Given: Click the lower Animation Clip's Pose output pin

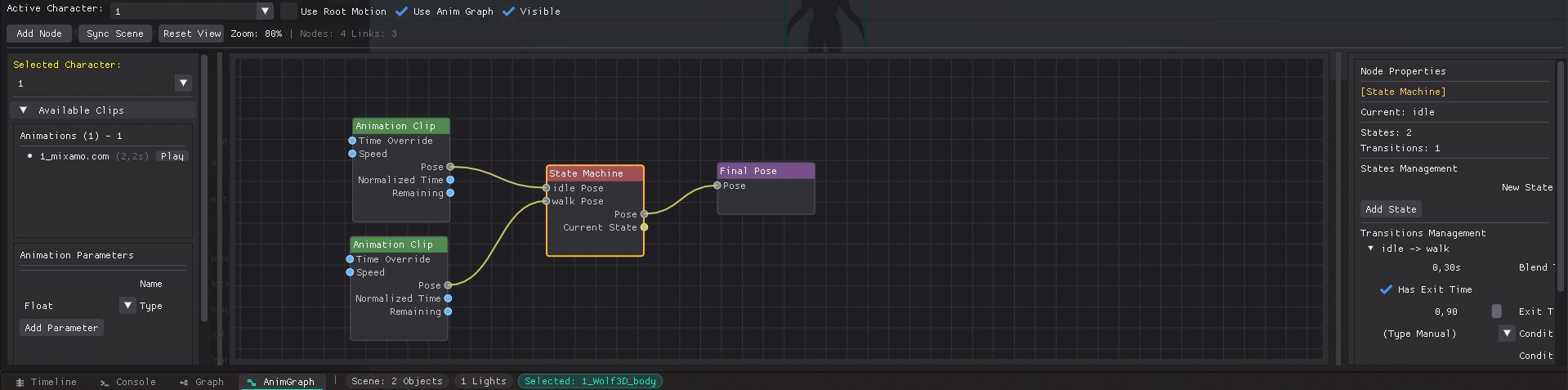Looking at the screenshot, I should [448, 285].
